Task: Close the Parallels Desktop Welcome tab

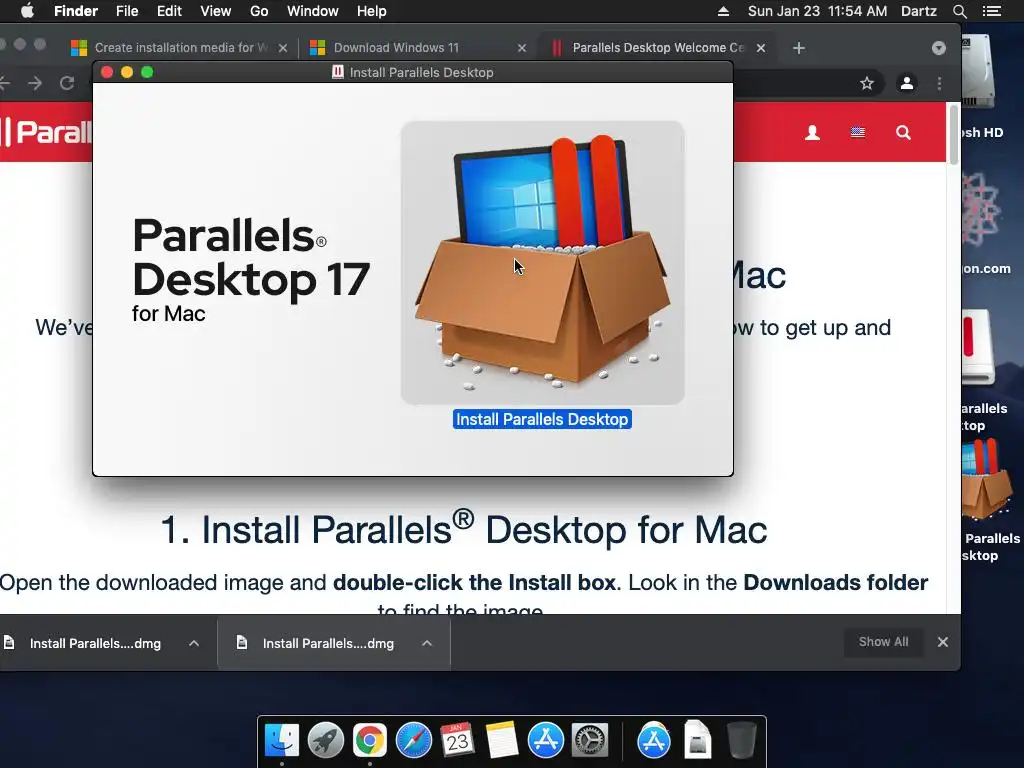Action: (761, 48)
